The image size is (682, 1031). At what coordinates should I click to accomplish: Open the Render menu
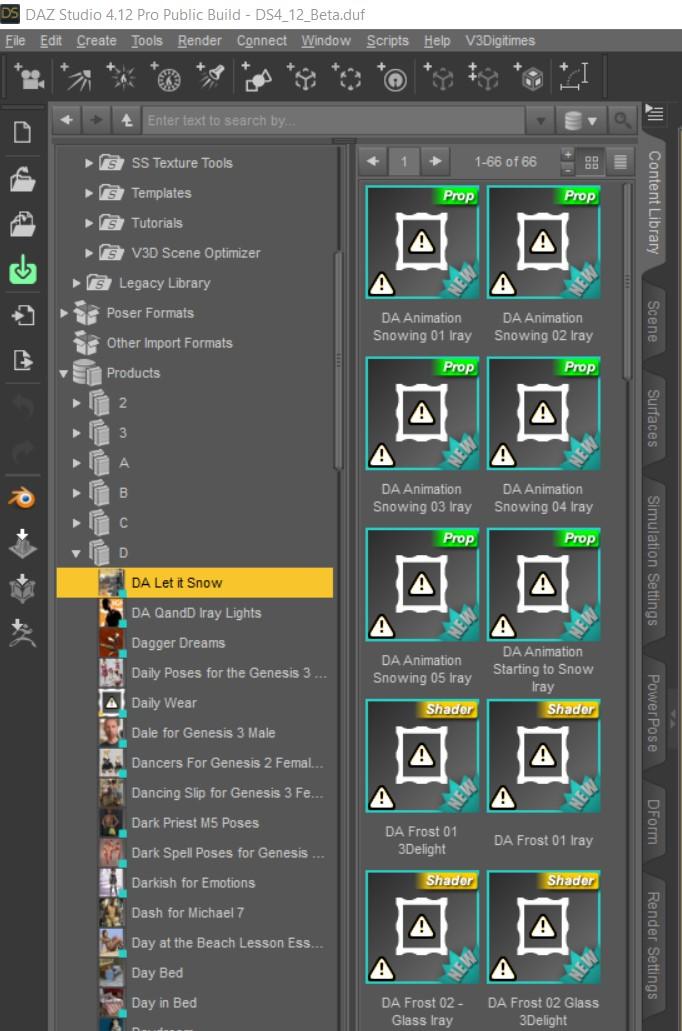tap(199, 41)
